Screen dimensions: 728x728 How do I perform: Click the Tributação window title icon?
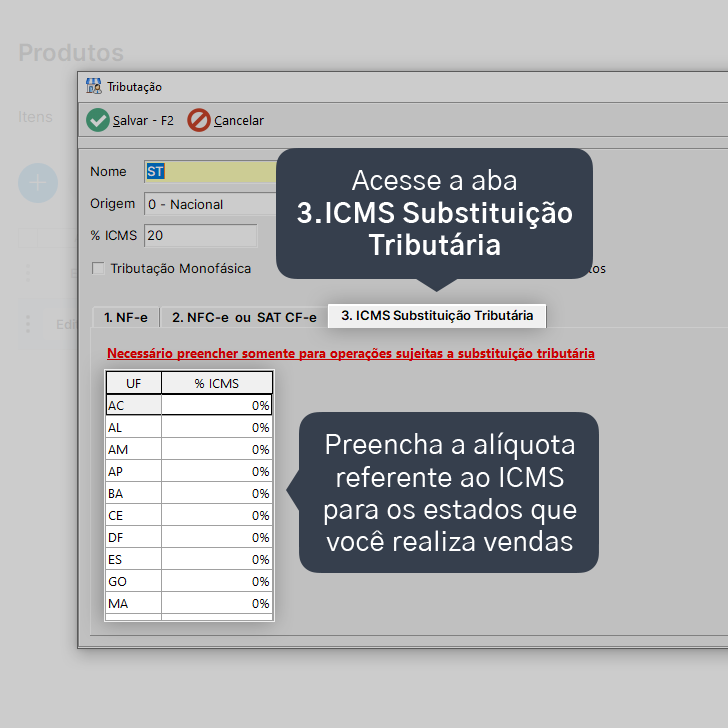(93, 86)
